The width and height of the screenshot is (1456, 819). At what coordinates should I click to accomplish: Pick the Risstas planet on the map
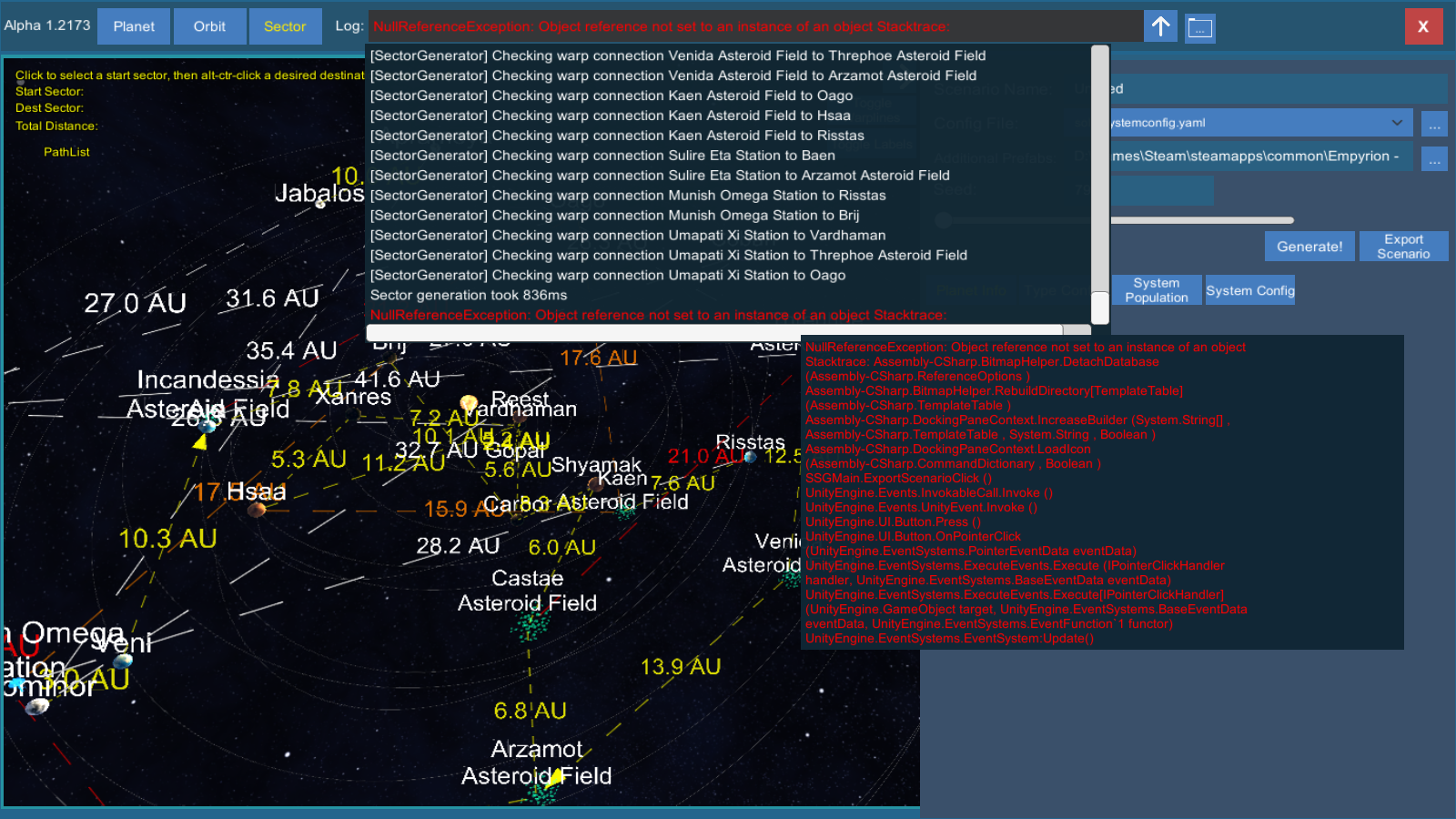[751, 458]
